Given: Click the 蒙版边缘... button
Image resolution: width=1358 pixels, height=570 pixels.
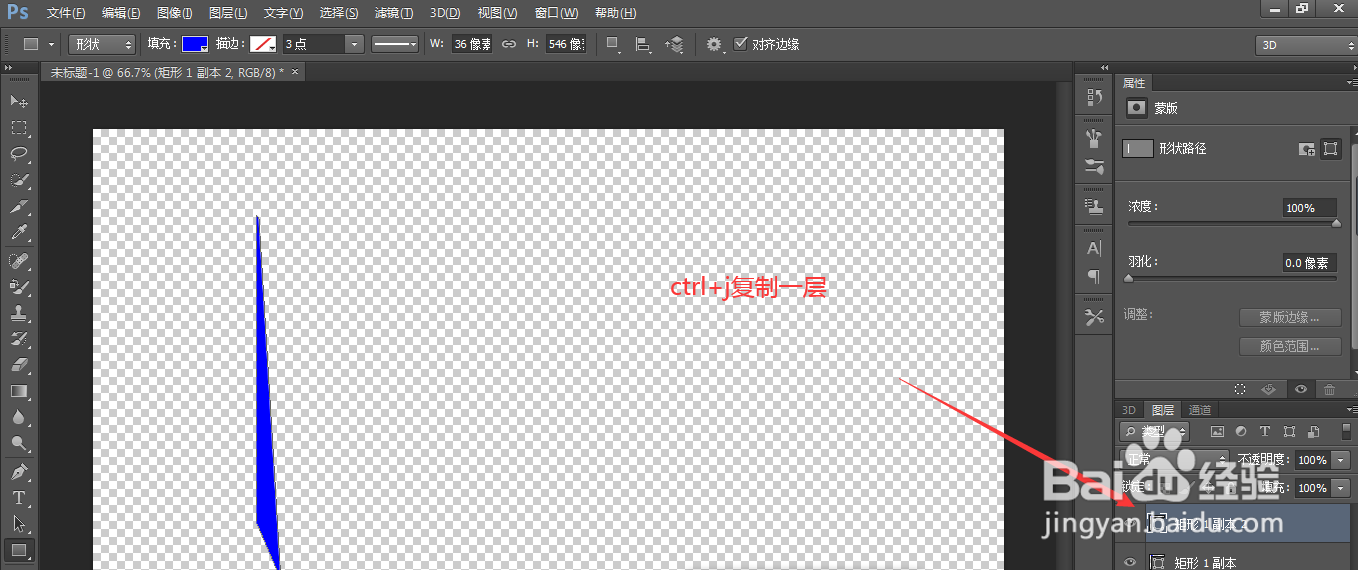Looking at the screenshot, I should click(1290, 317).
